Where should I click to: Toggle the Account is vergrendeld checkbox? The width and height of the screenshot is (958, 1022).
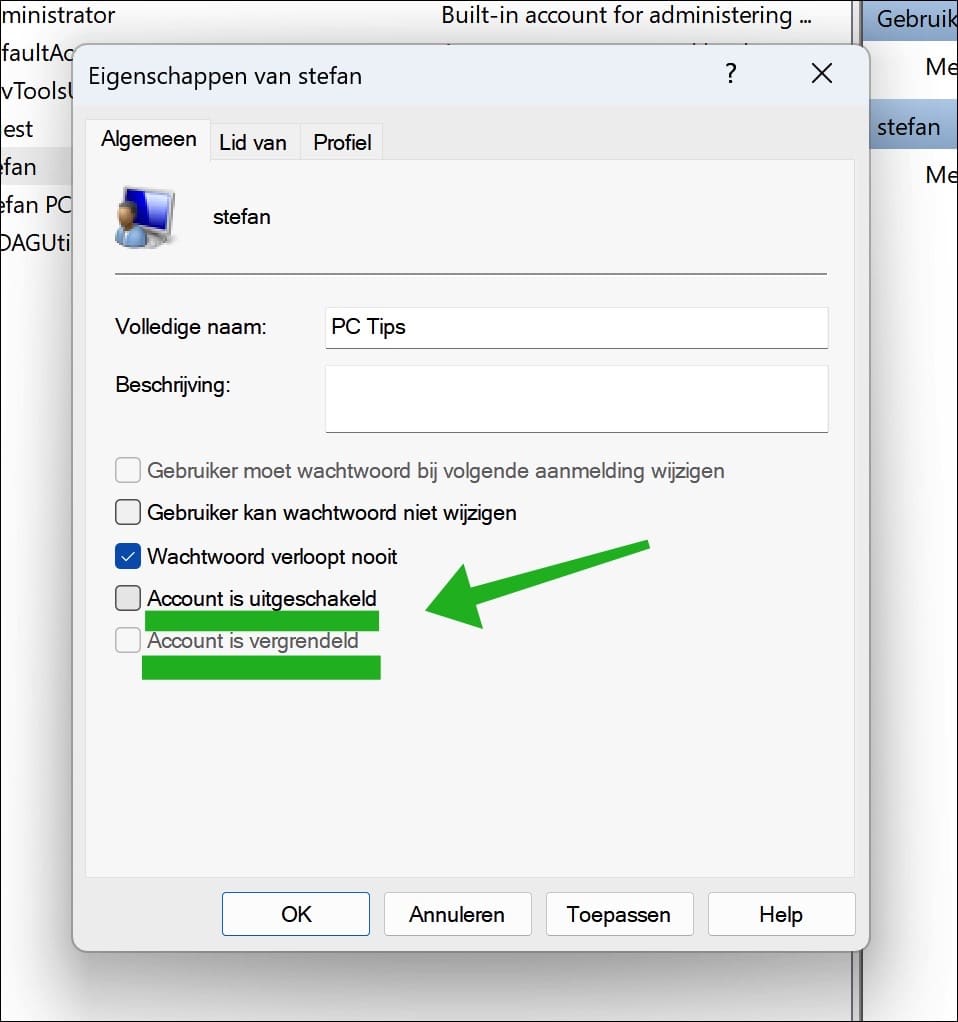128,640
